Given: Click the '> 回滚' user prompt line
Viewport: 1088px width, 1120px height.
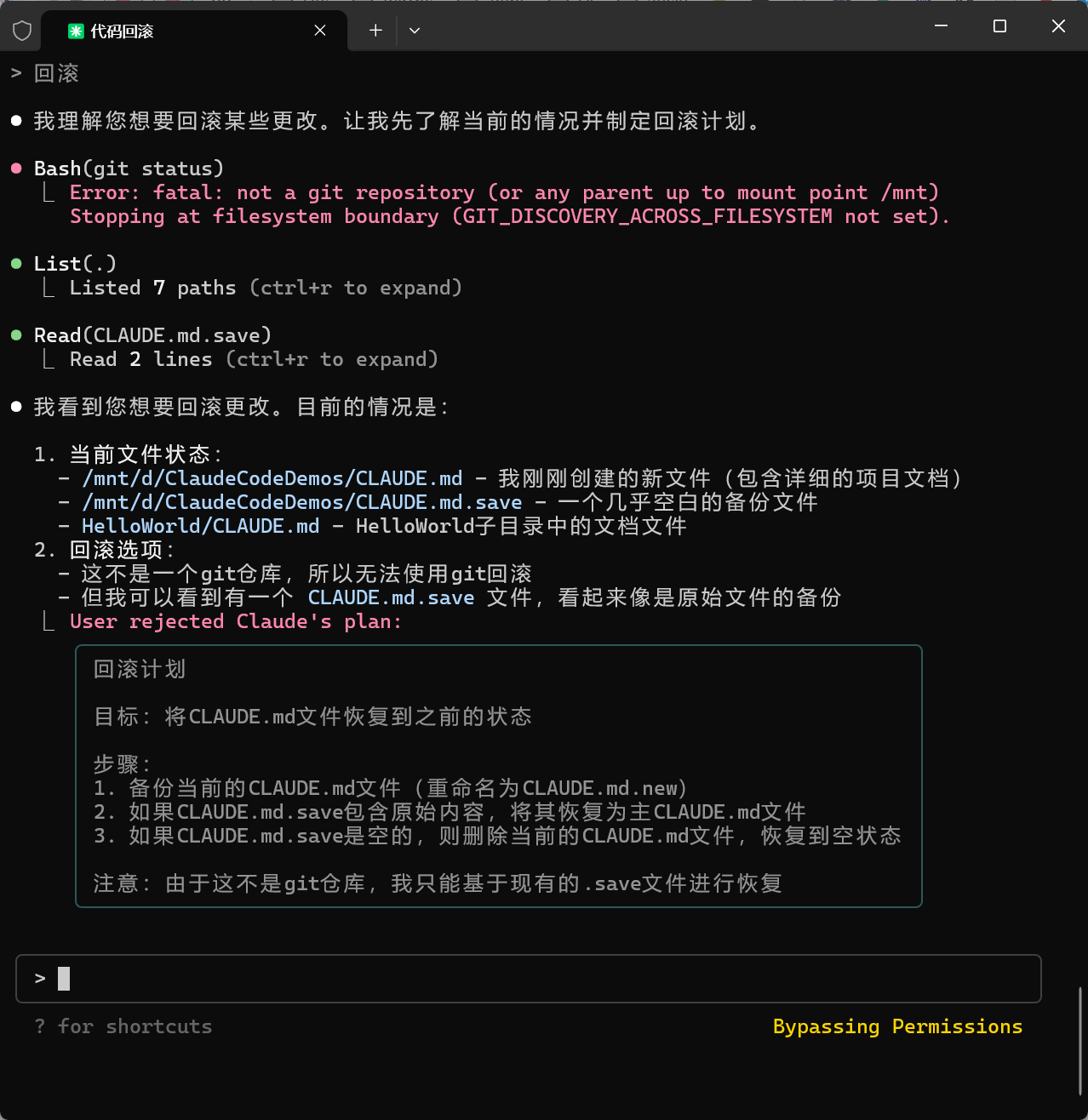Looking at the screenshot, I should 45,73.
